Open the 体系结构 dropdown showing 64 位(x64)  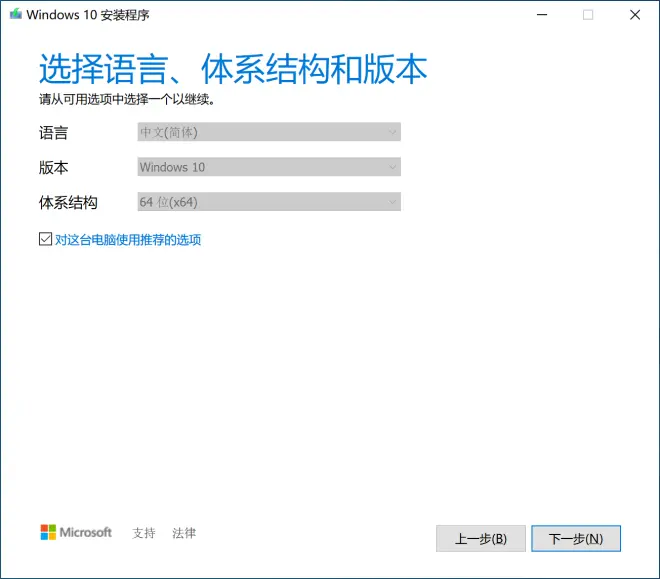tap(269, 202)
